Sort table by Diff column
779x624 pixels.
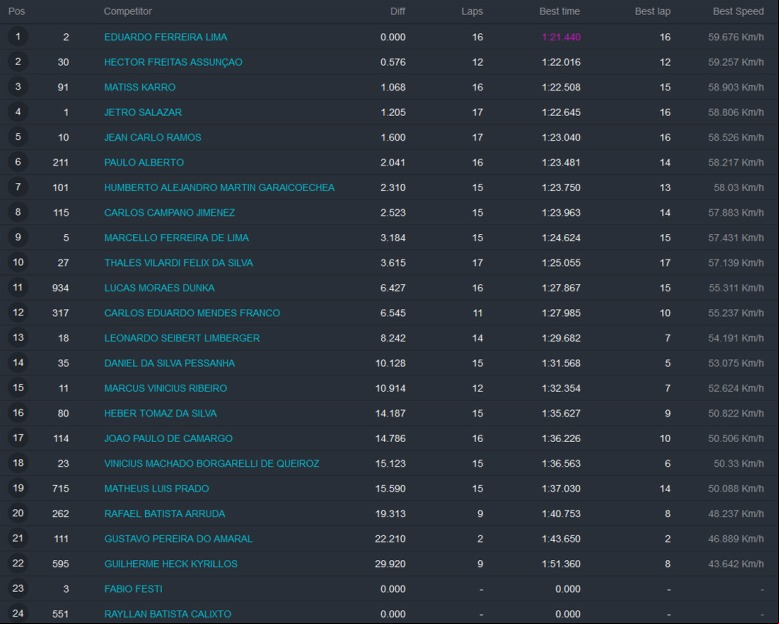[397, 11]
